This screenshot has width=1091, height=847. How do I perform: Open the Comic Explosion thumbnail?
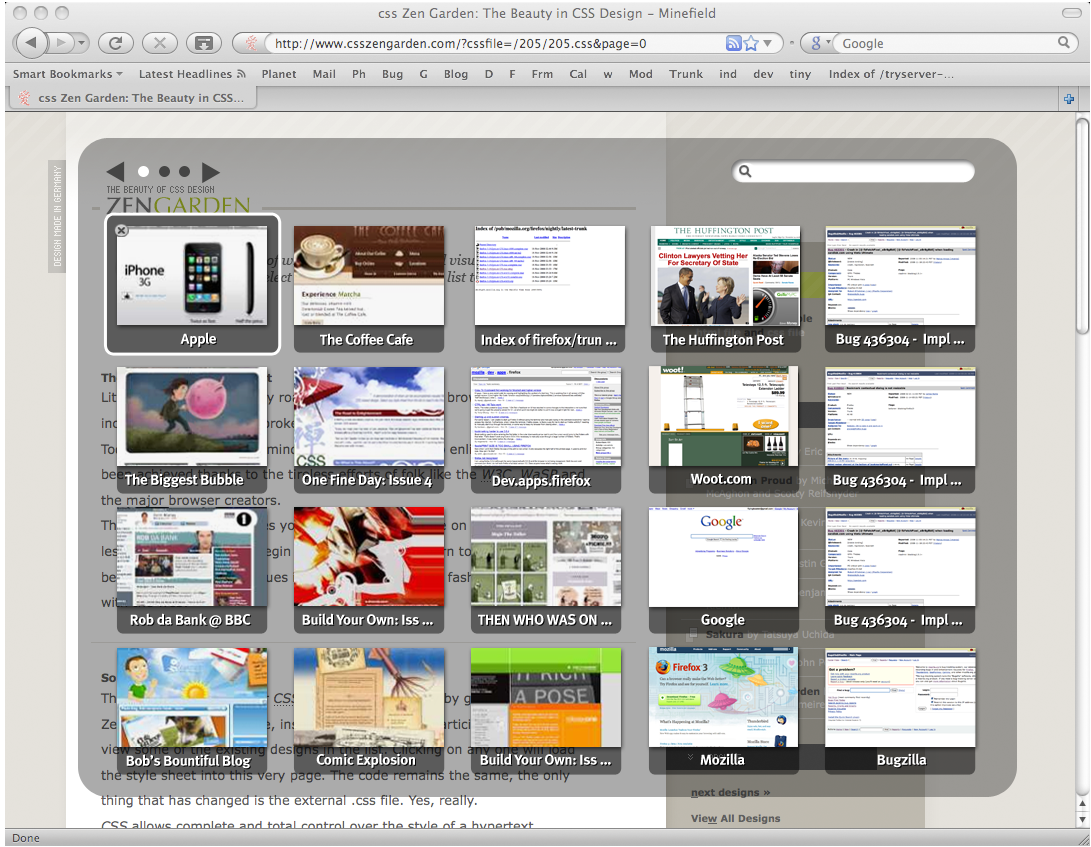point(369,710)
